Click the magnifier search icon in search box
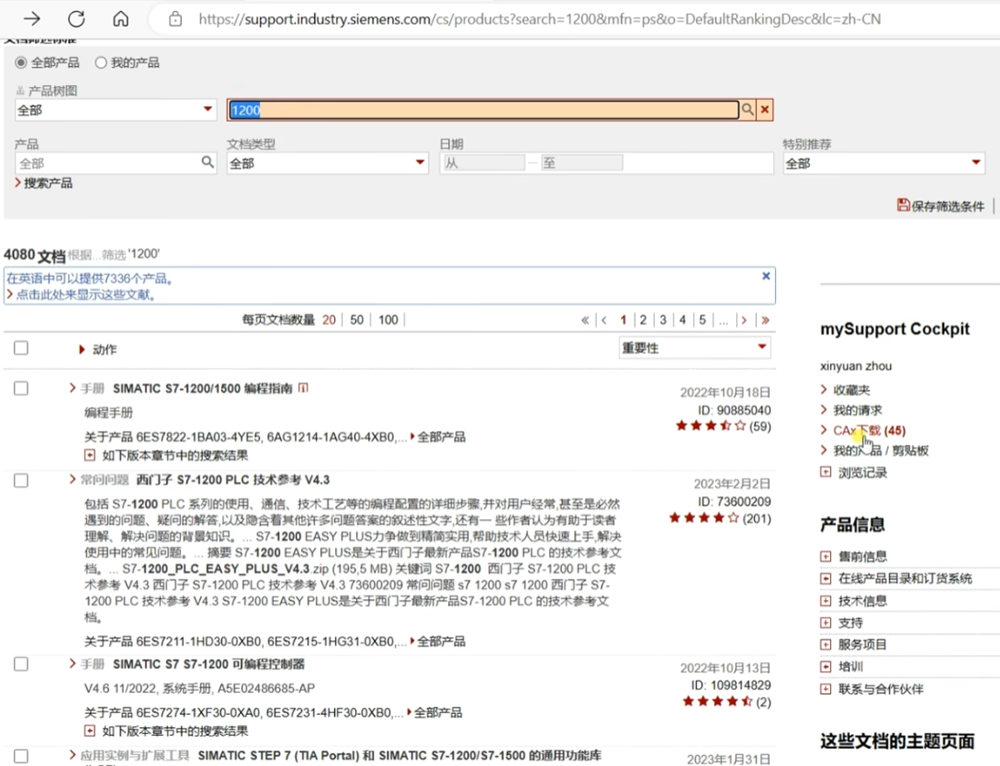 pyautogui.click(x=747, y=110)
